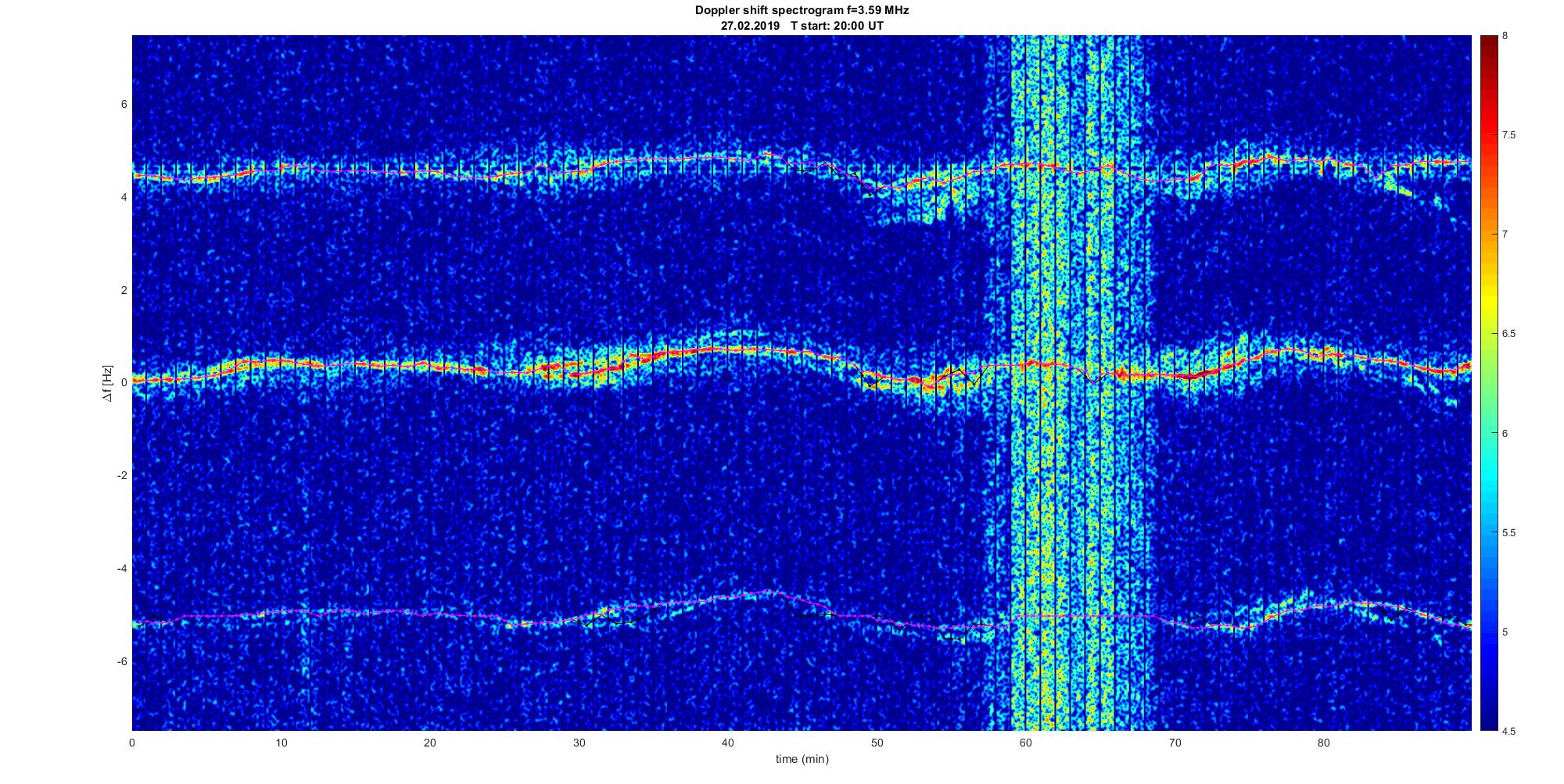Click the x-axis label 'time (min)'

[802, 759]
